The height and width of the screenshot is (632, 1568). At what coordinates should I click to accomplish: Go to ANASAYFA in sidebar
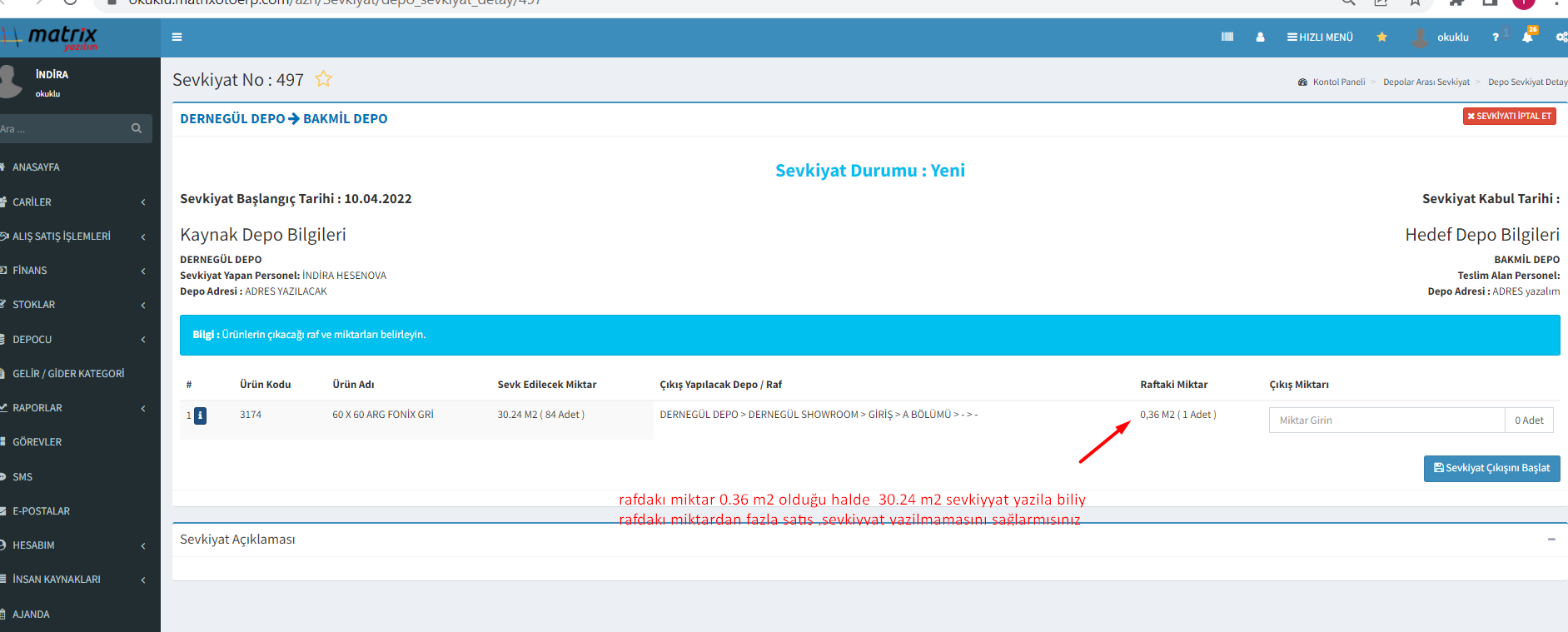36,167
